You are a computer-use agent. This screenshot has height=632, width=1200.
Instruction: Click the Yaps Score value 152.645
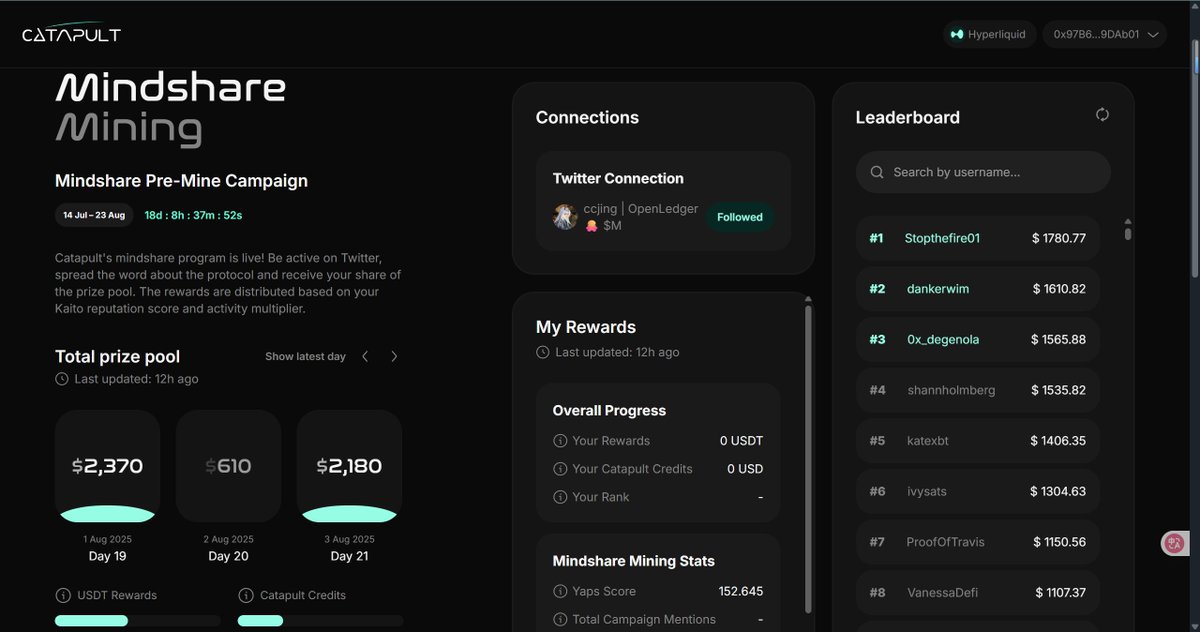(x=741, y=591)
